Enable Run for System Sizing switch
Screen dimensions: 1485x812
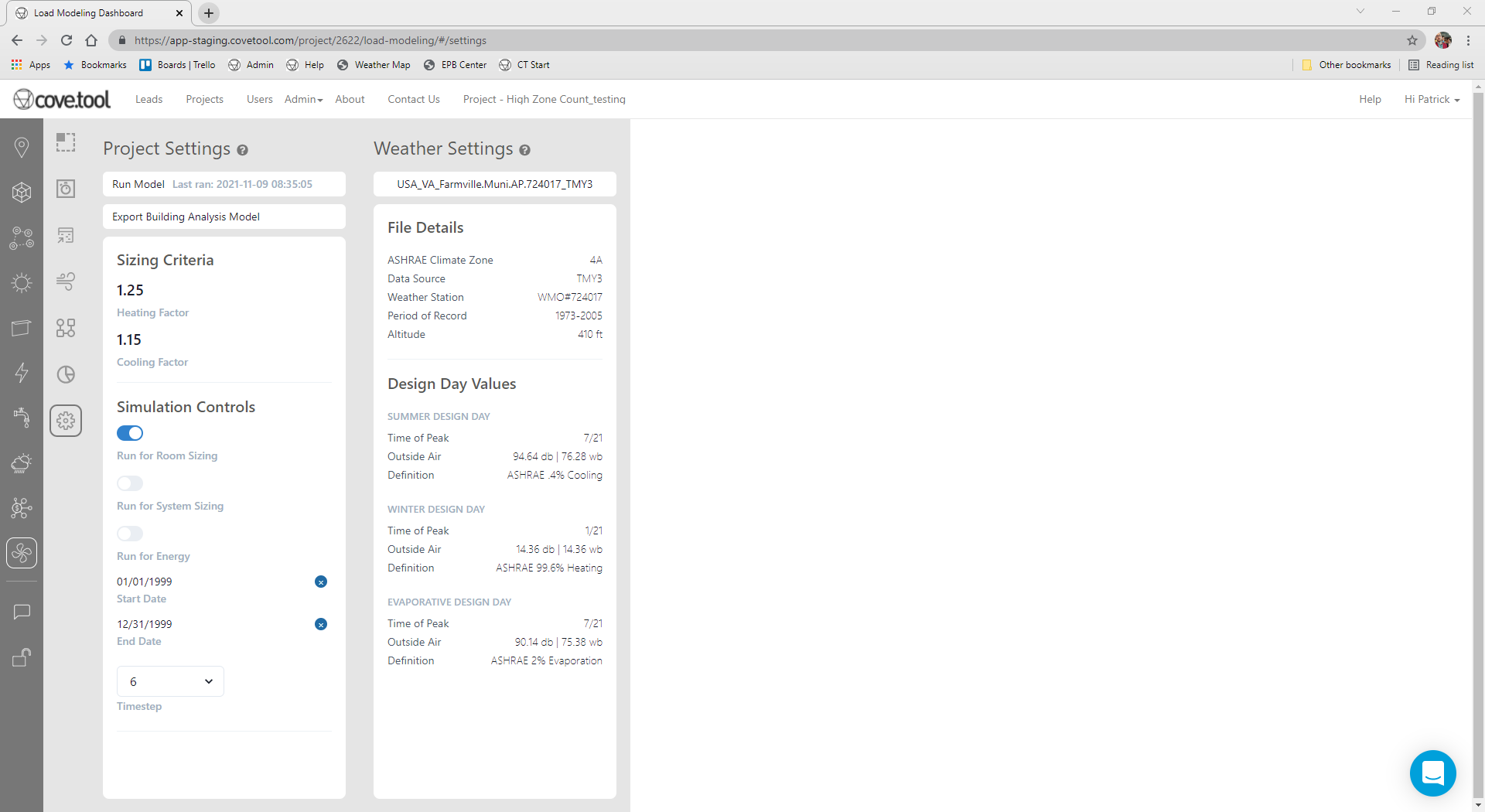130,483
